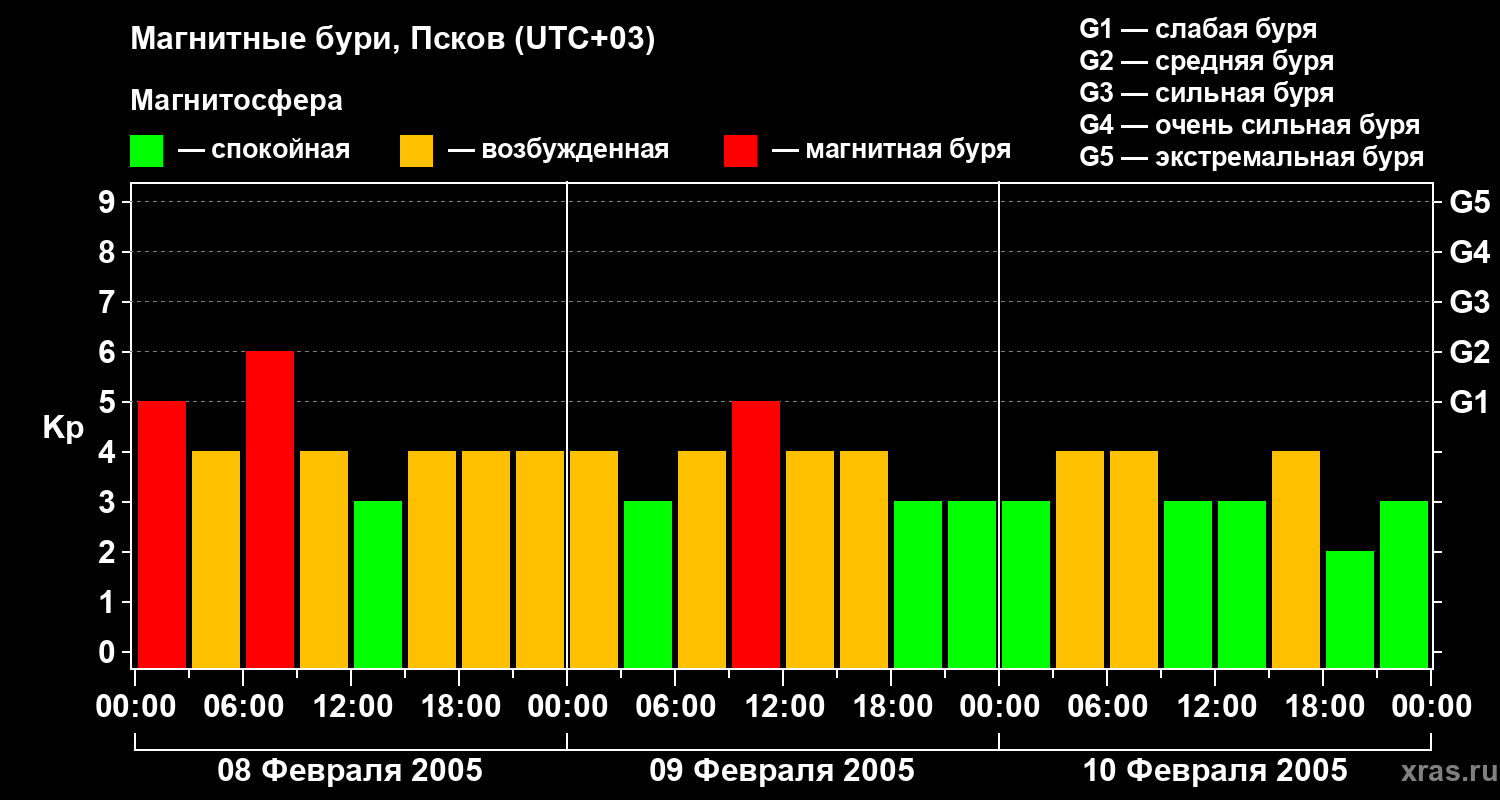Image resolution: width=1500 pixels, height=800 pixels.
Task: Click the '10 Февраля 2005' date label
Action: pyautogui.click(x=1215, y=771)
